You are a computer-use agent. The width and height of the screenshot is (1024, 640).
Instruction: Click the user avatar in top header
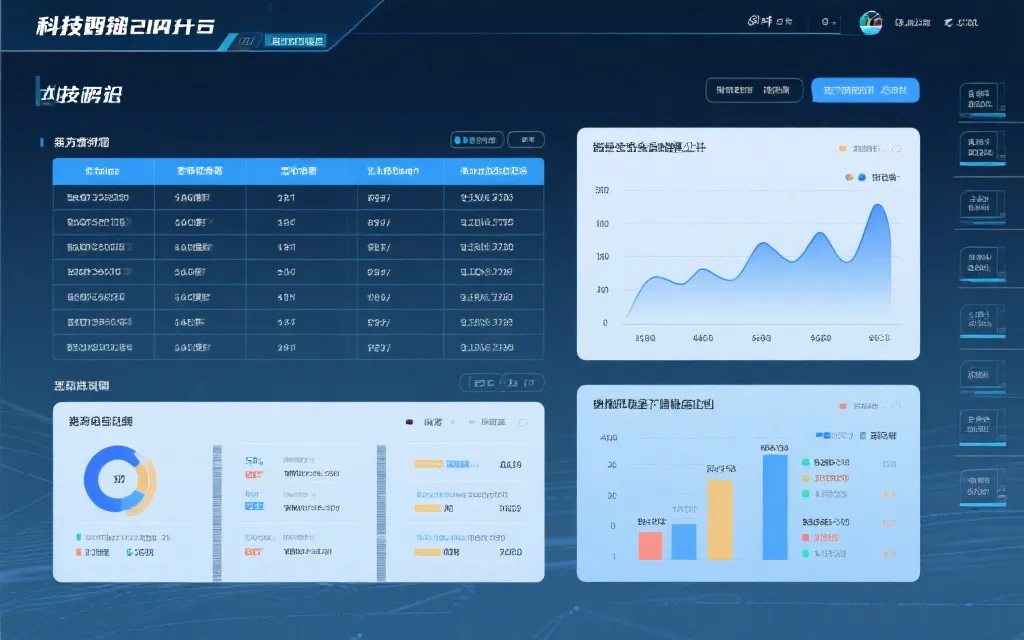coord(871,22)
